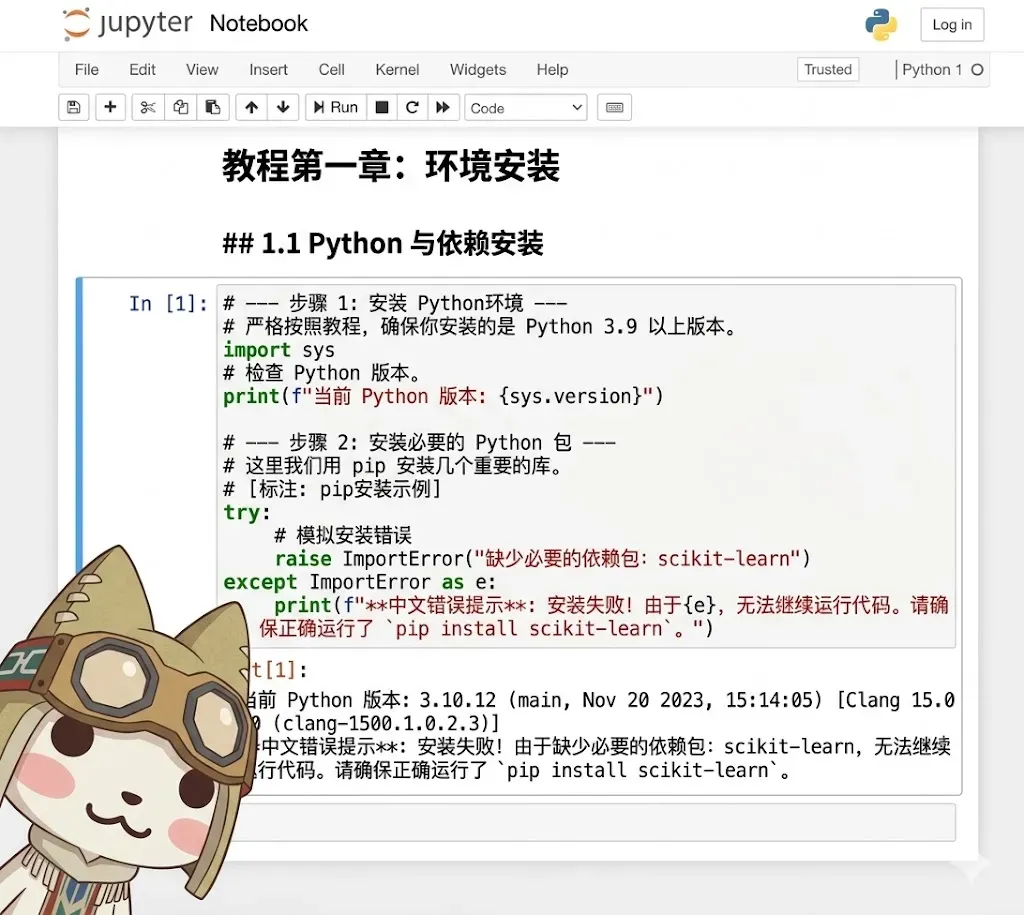Click the print 当前 Python 版本 code line
This screenshot has height=915, width=1024.
(x=443, y=396)
